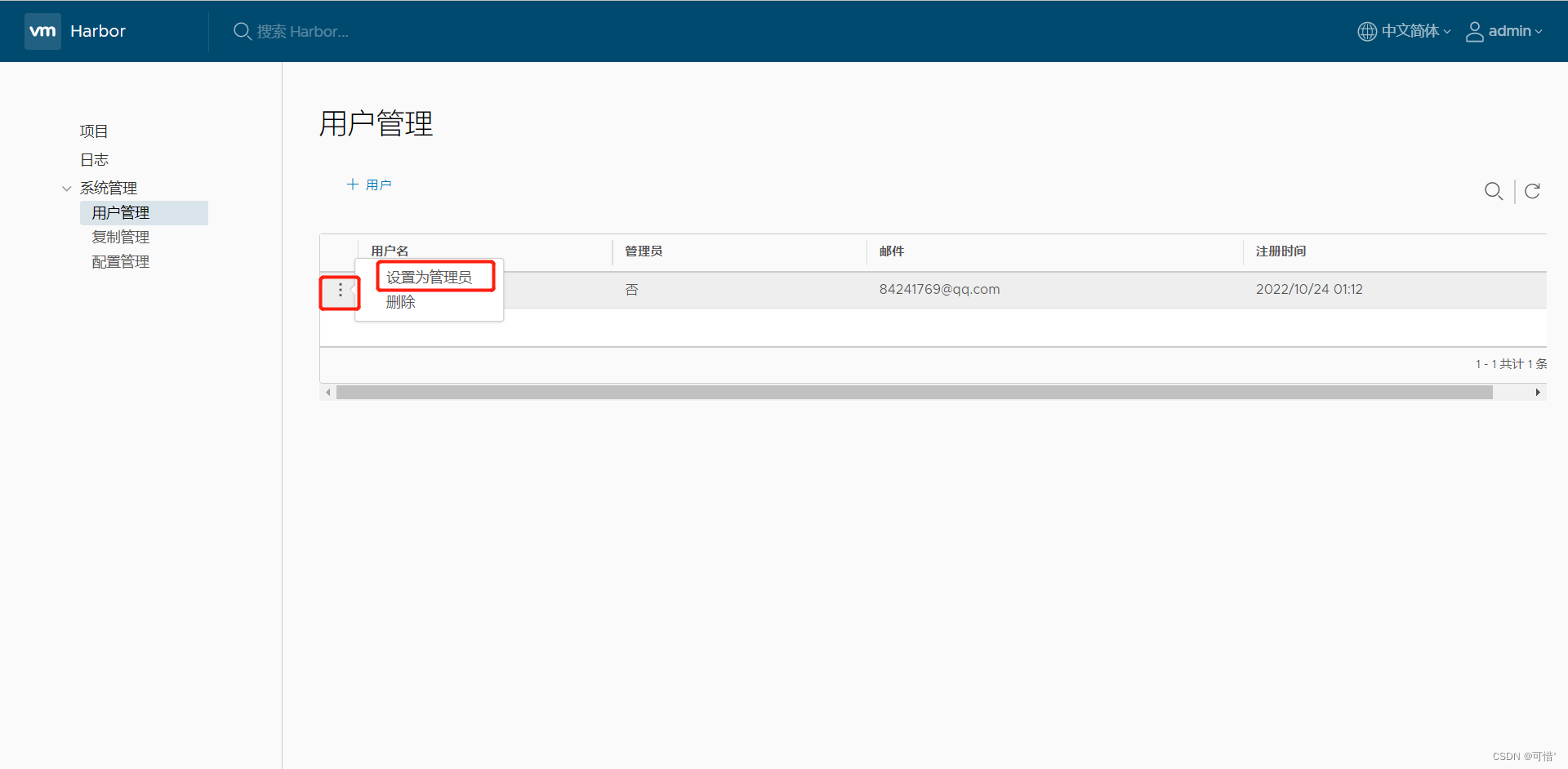Select the 系统管理 sidebar entry
The image size is (1568, 769).
(109, 188)
